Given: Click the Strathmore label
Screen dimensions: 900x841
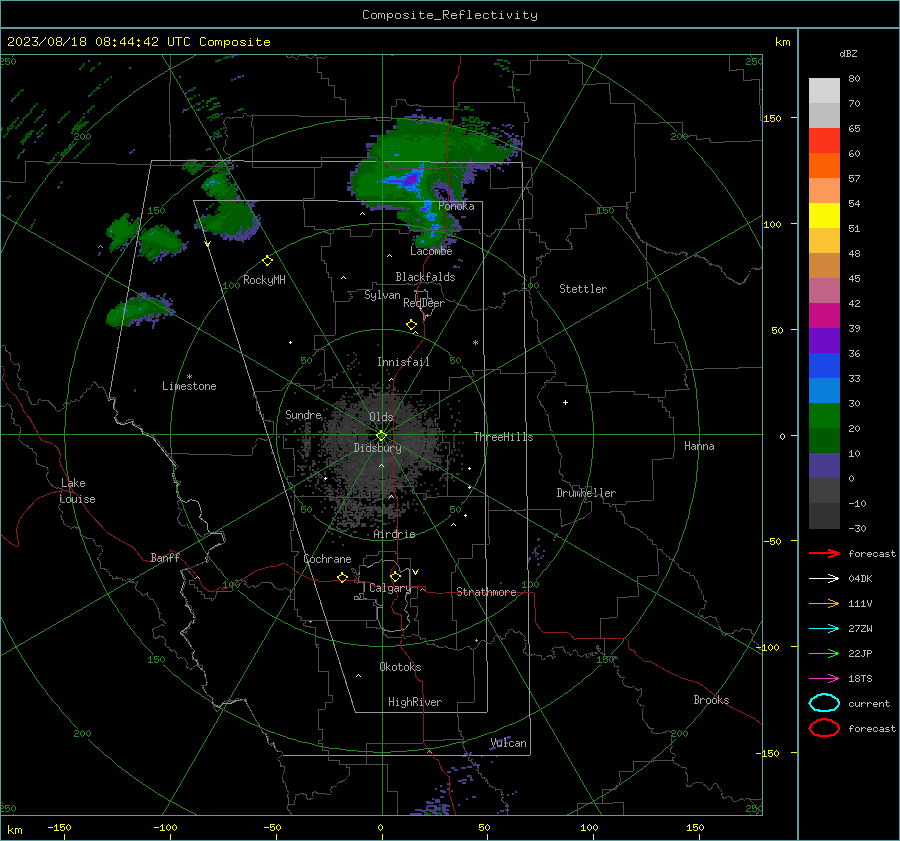Looking at the screenshot, I should pyautogui.click(x=486, y=592).
